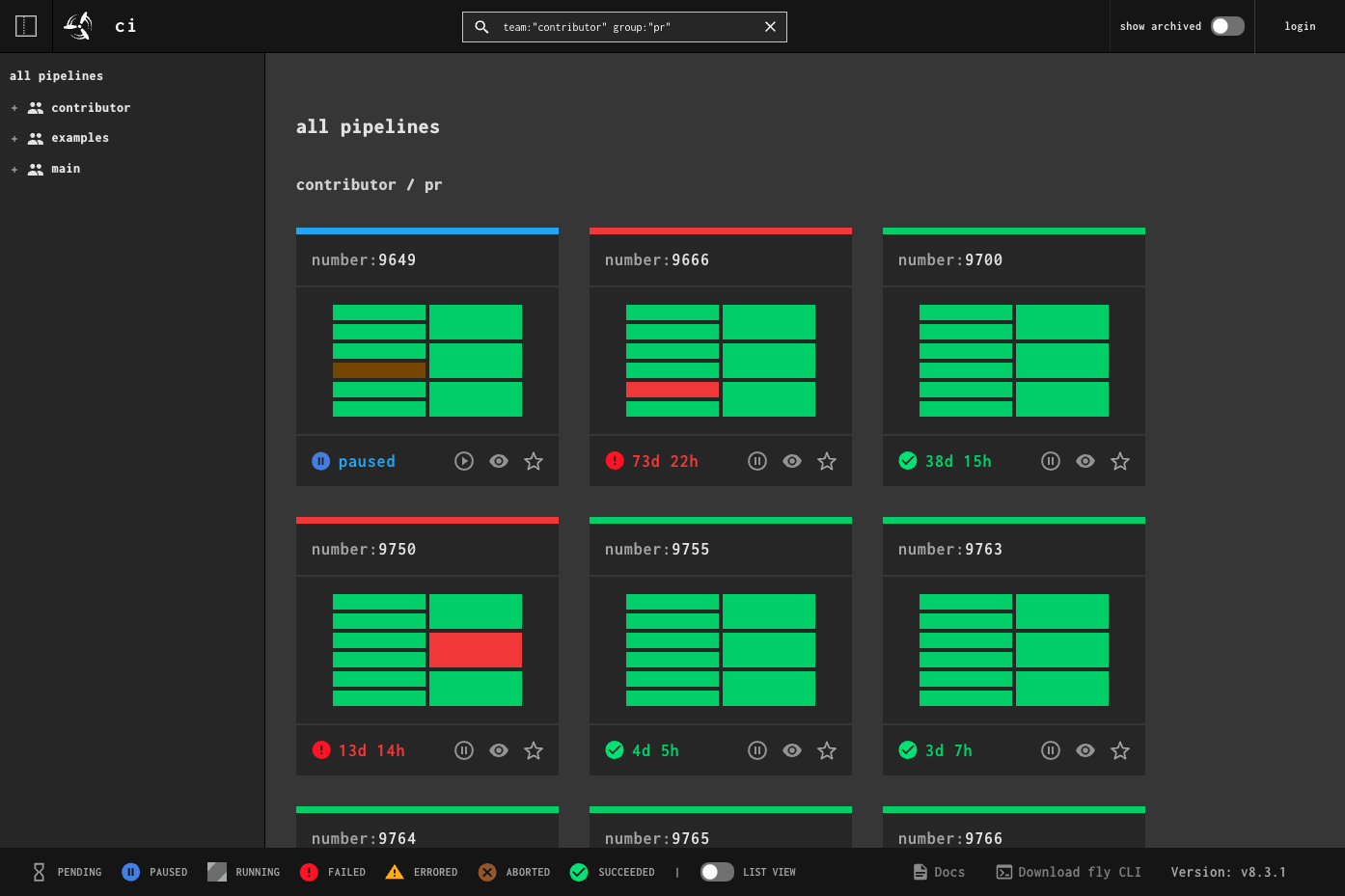Viewport: 1345px width, 896px height.
Task: Select the failed red job in number:9666
Action: 672,390
